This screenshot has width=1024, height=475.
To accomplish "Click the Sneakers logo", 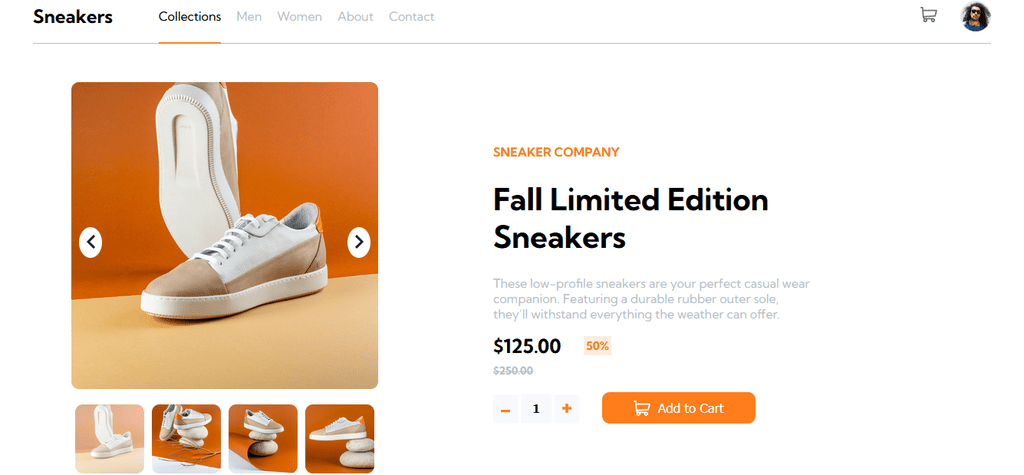I will [x=73, y=16].
